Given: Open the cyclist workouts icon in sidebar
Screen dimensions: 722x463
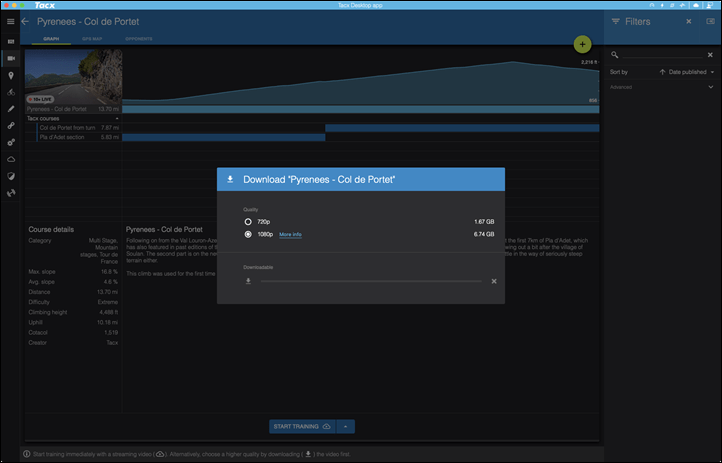Looking at the screenshot, I should [11, 93].
